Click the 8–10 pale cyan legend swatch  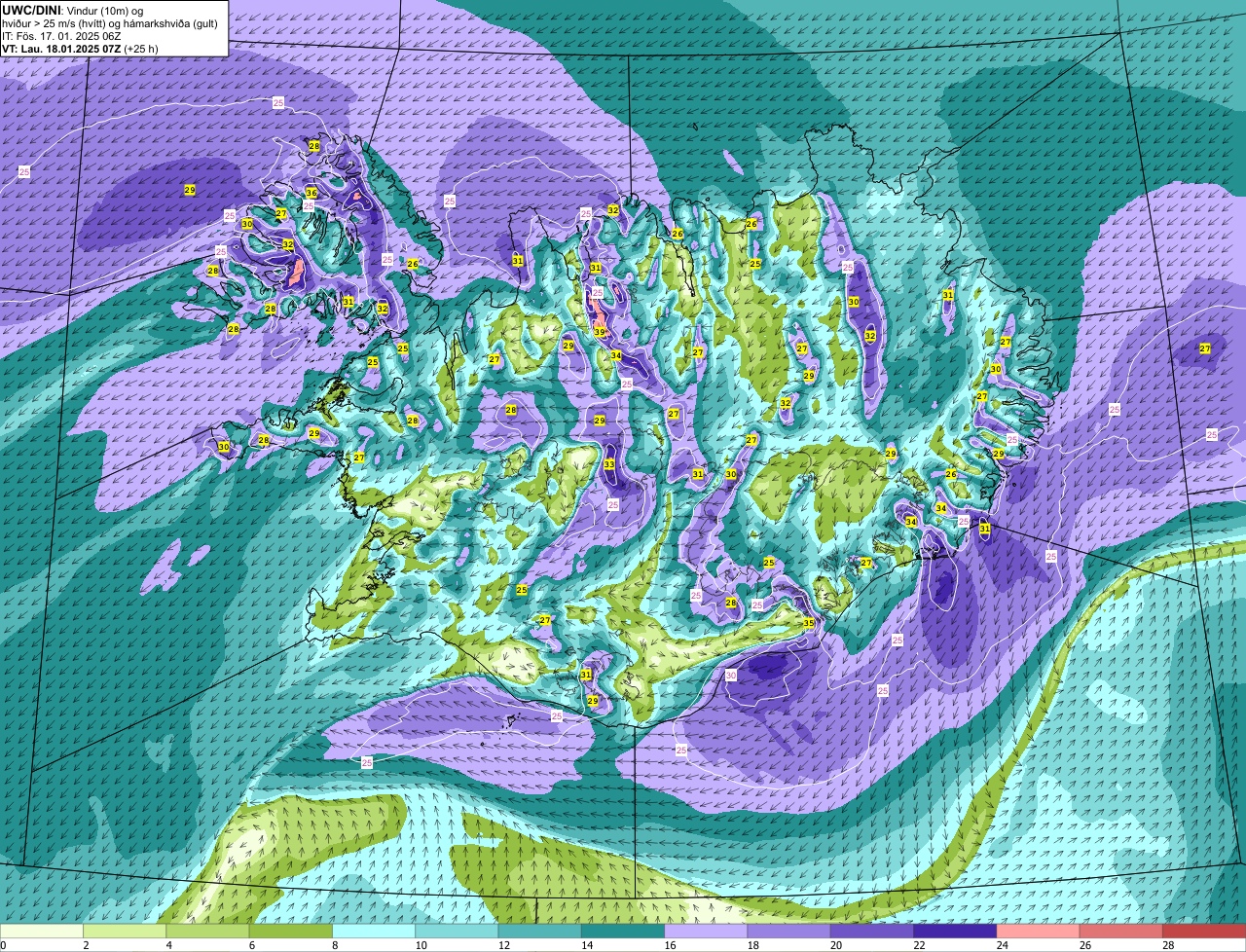pos(374,931)
